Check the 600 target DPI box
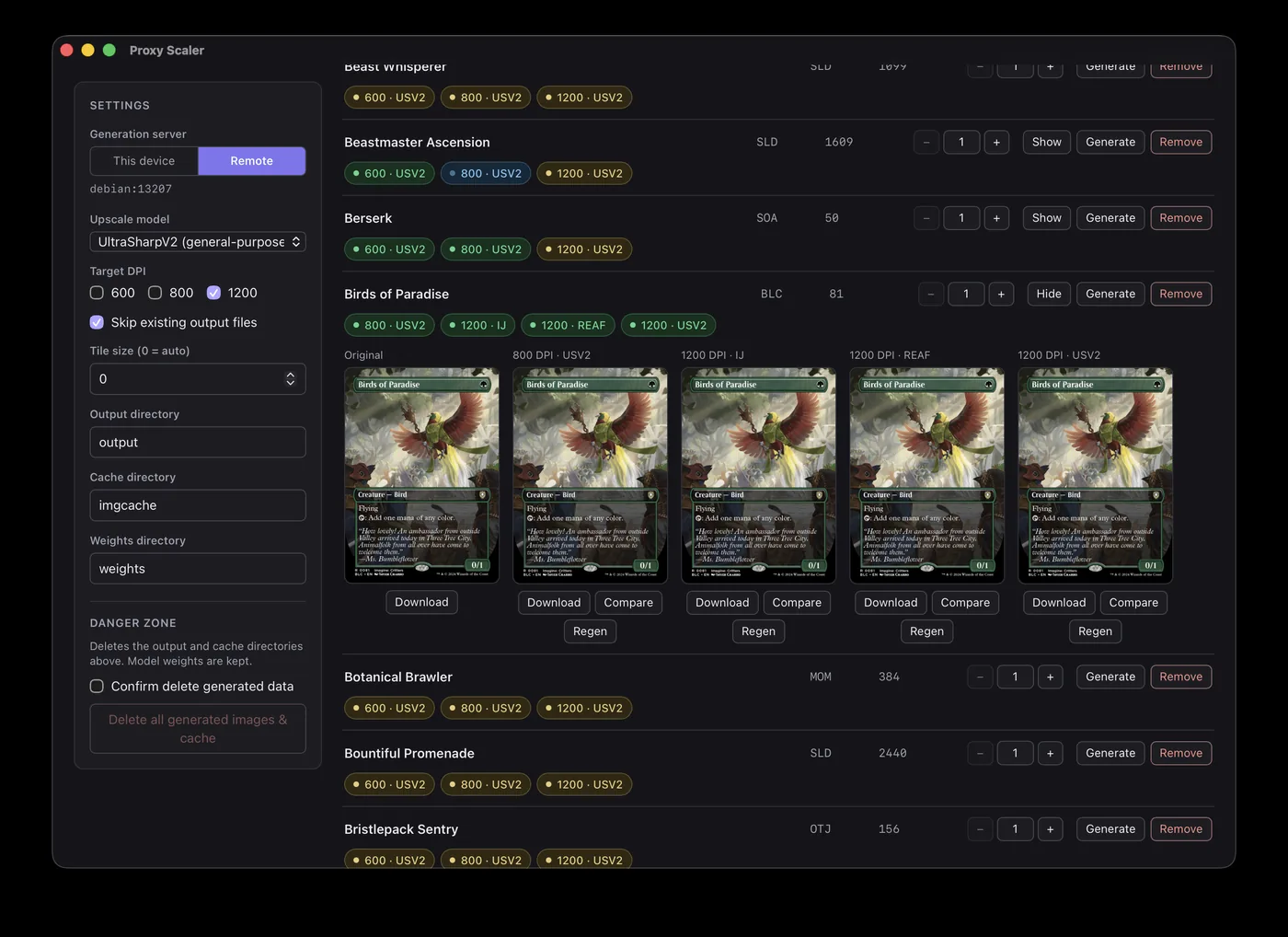Viewport: 1288px width, 937px height. [97, 293]
